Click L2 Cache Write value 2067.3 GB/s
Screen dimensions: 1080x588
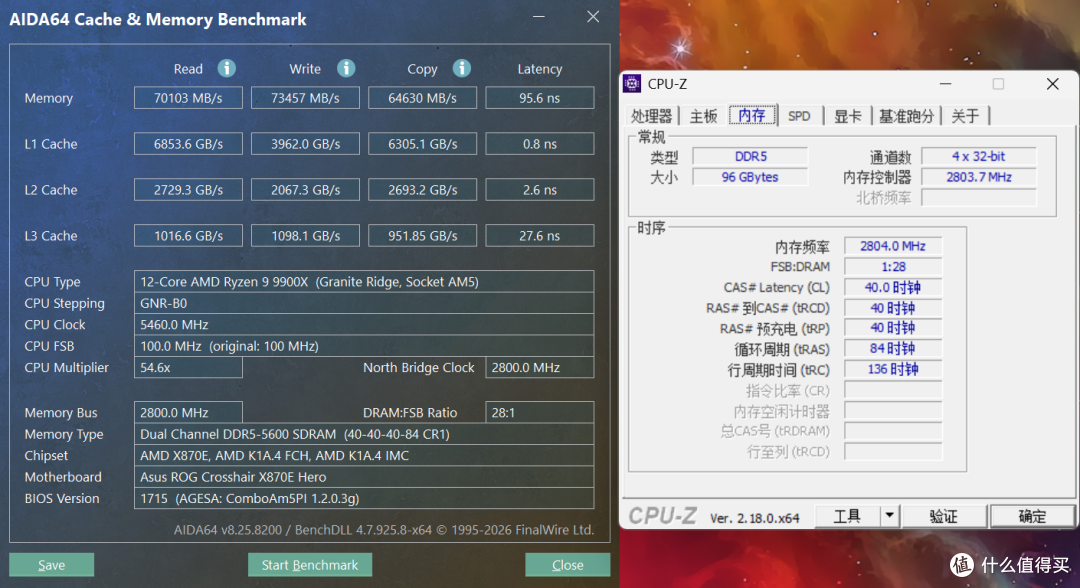[x=305, y=189]
